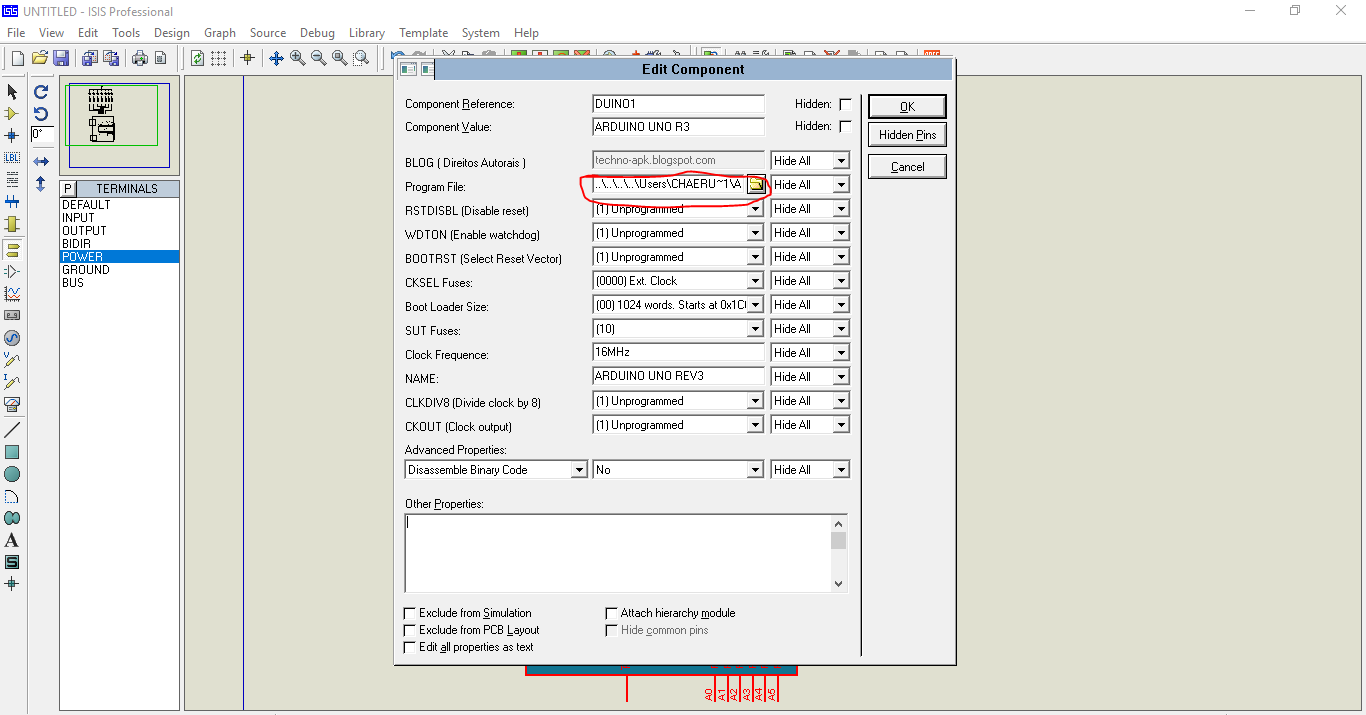
Task: Toggle the grid display
Action: 218,58
